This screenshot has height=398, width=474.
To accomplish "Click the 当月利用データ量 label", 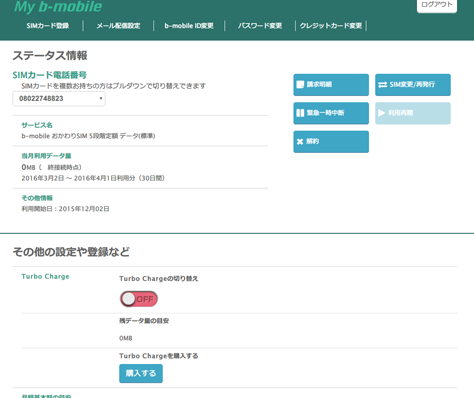I will click(46, 156).
